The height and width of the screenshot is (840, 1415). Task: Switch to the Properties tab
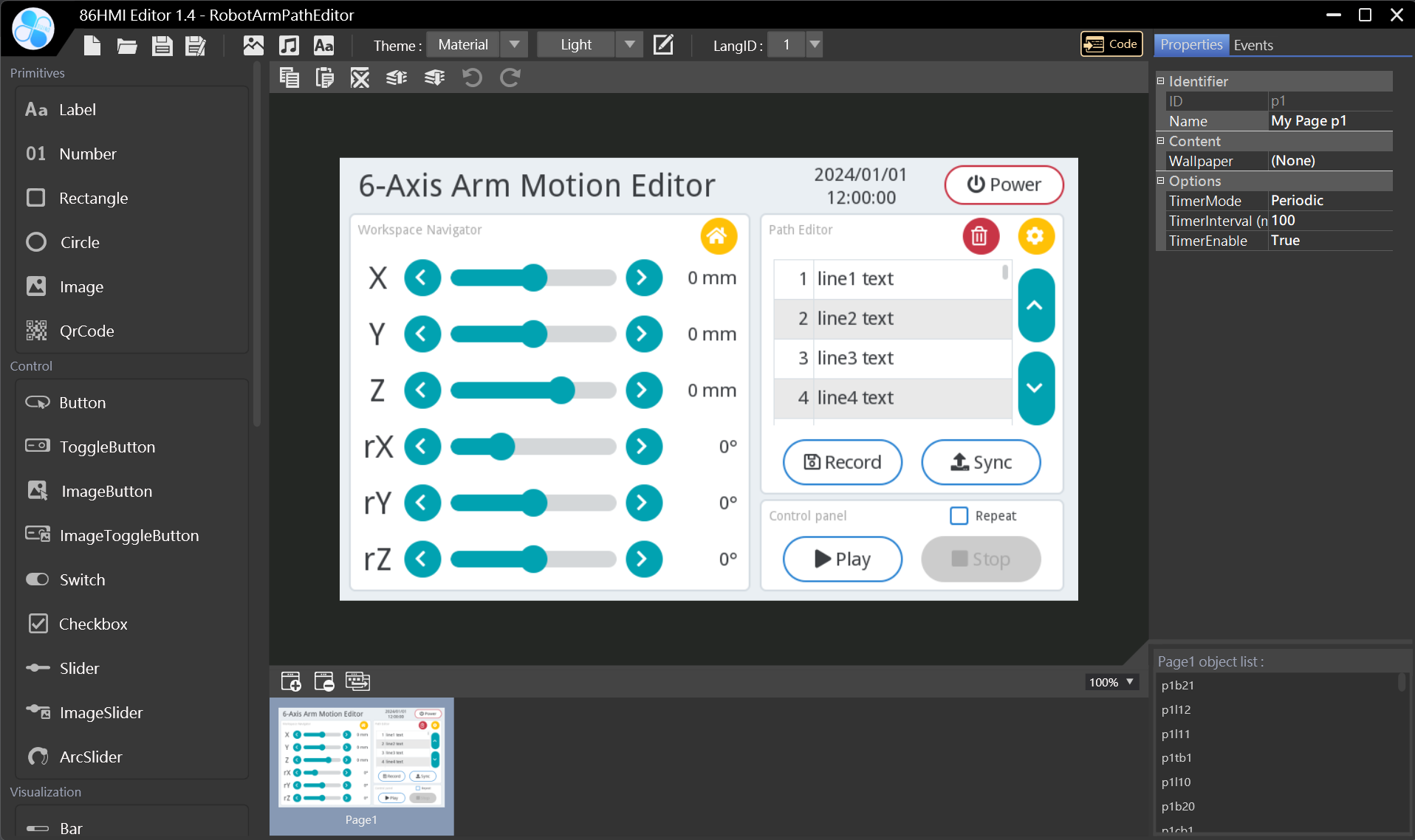click(1190, 45)
